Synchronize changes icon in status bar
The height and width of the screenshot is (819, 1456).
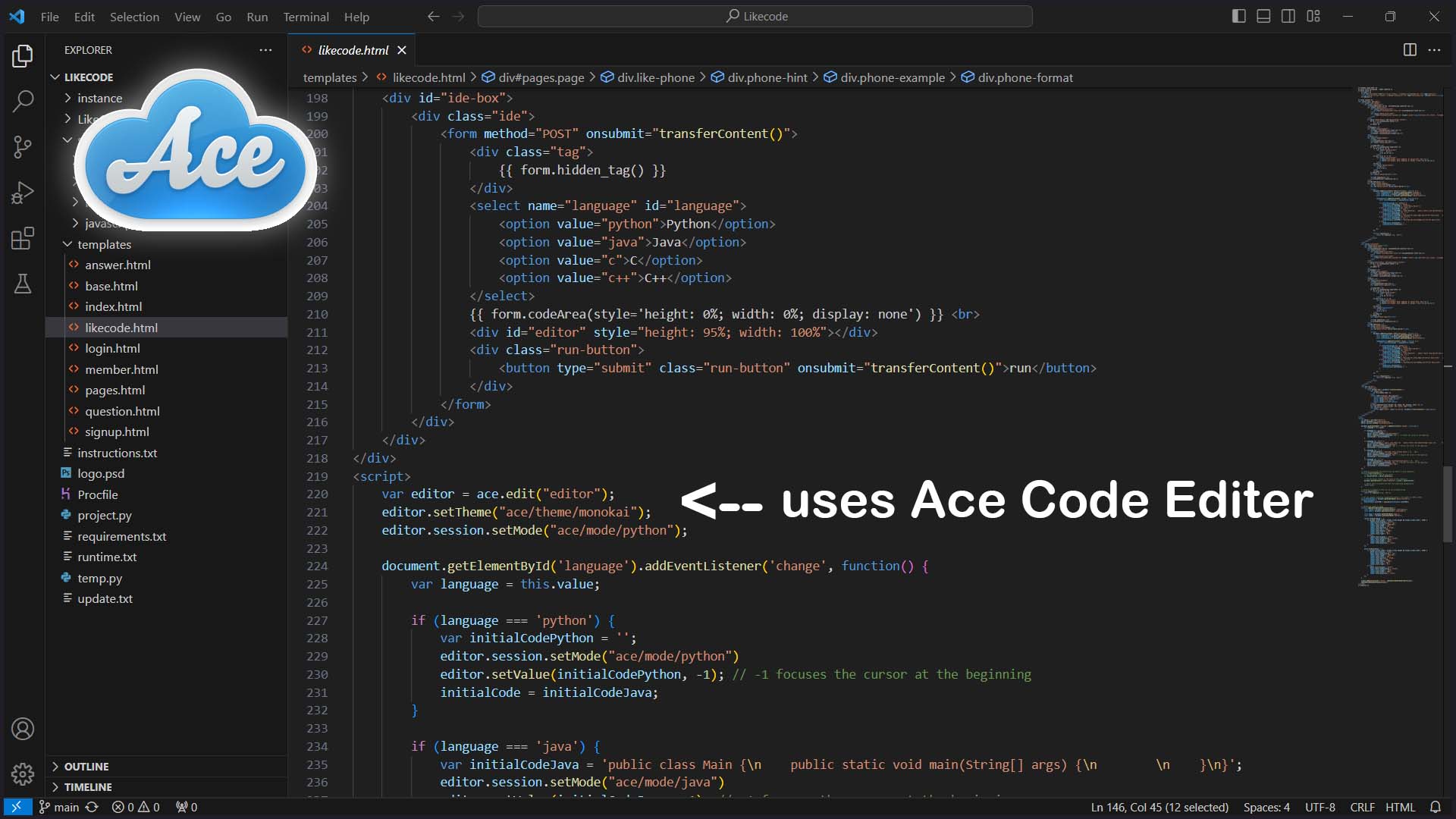[92, 807]
